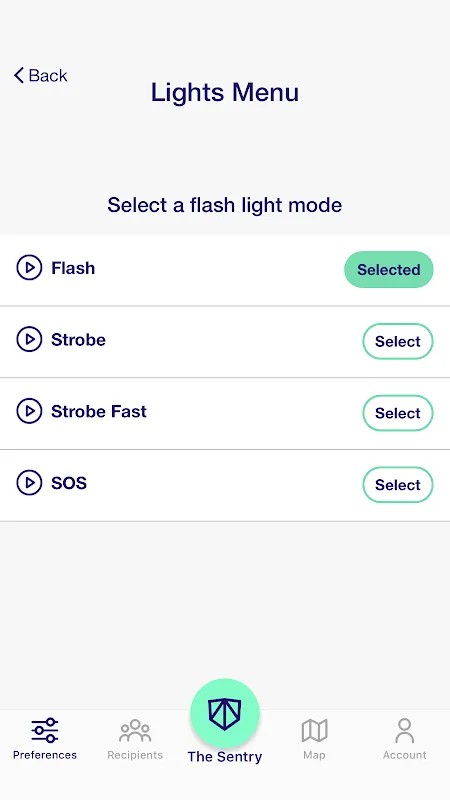Toggle the Selected button for Flash
Image resolution: width=450 pixels, height=800 pixels.
click(x=389, y=269)
